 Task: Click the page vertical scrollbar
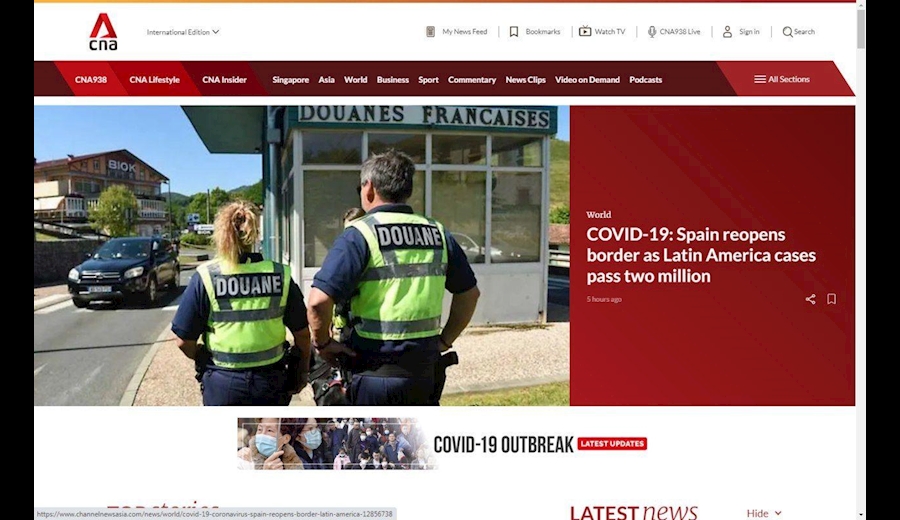(861, 30)
